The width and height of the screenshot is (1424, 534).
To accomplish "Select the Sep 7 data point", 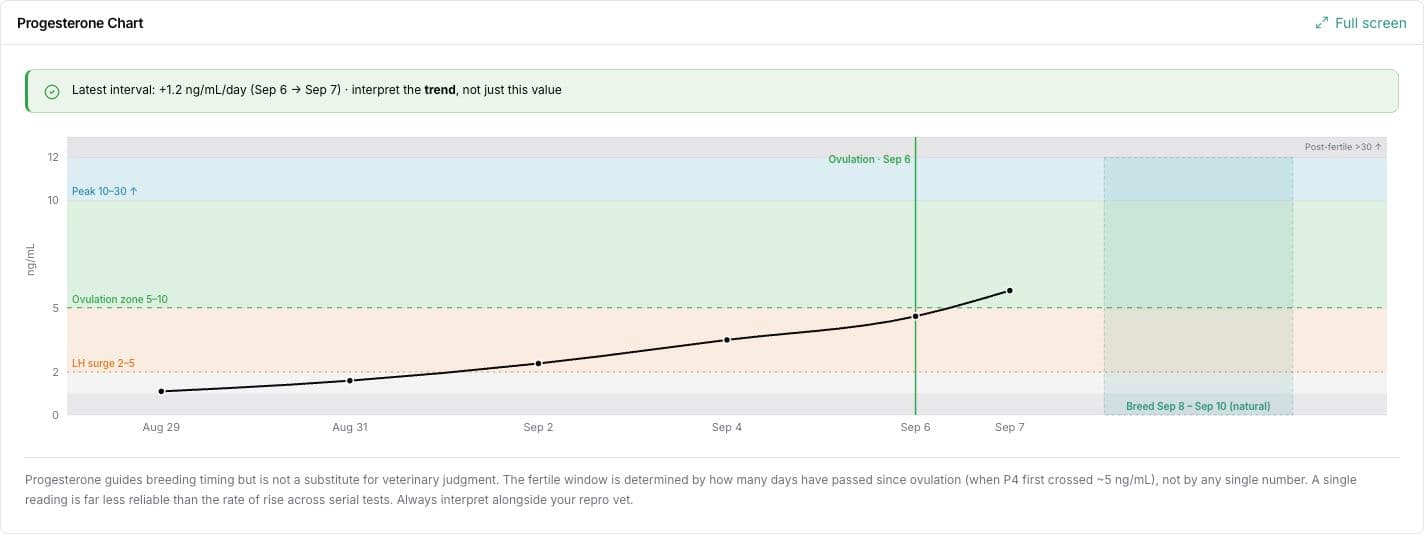I will (x=1010, y=291).
